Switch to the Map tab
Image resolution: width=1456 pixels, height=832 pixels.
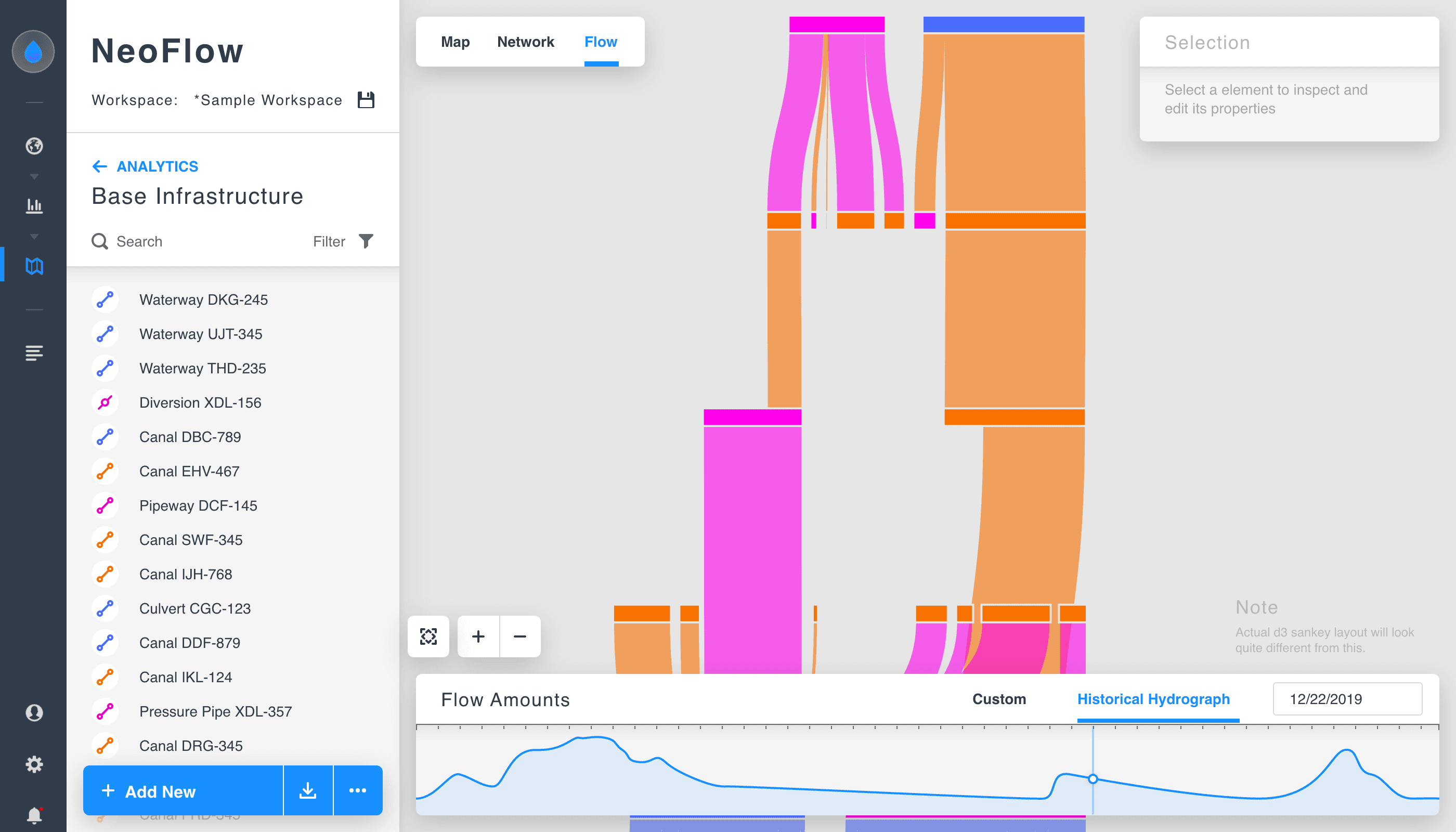[456, 42]
